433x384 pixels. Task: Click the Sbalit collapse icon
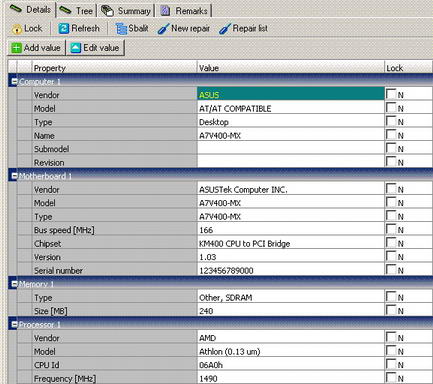pyautogui.click(x=121, y=29)
